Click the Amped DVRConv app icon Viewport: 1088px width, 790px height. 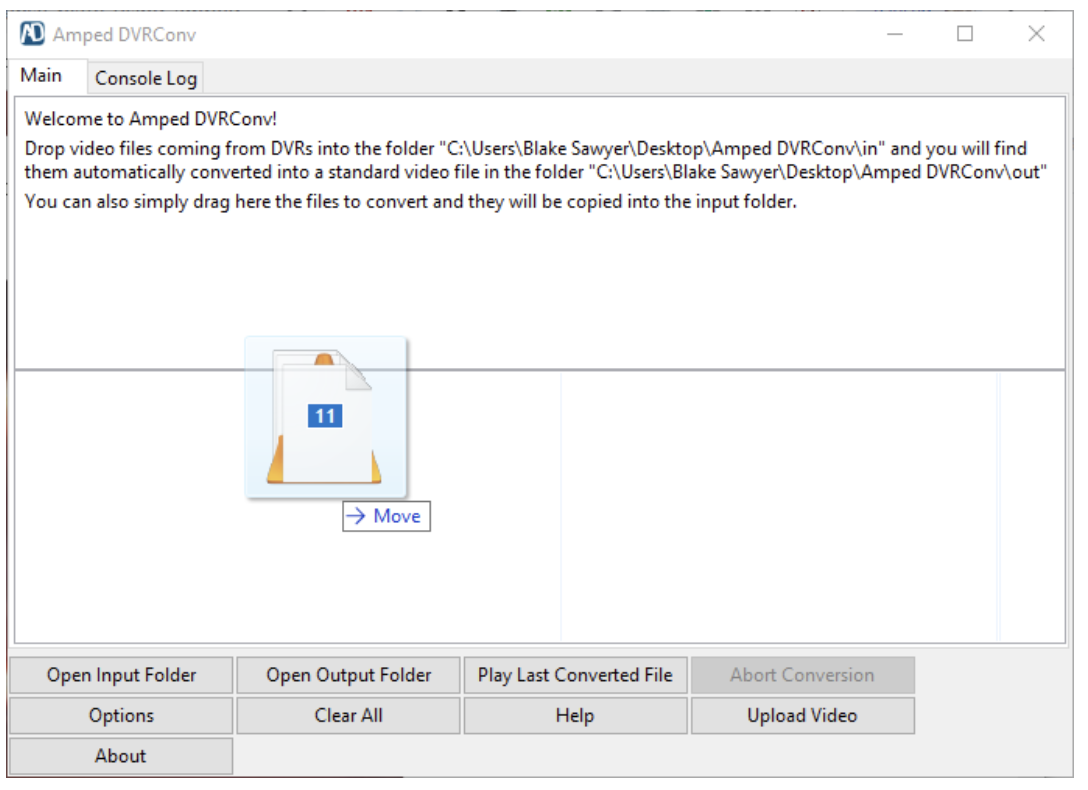tap(33, 33)
